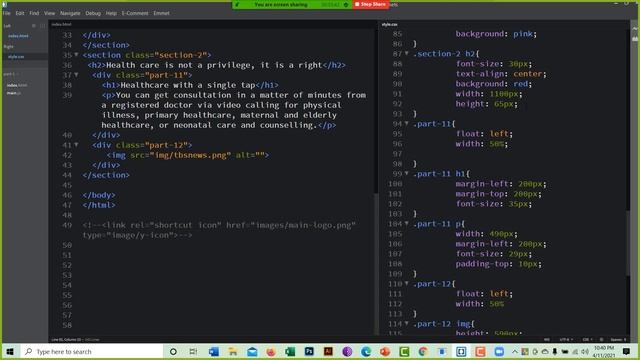Open Firefox from the taskbar
This screenshot has height=360, width=640.
pos(271,351)
